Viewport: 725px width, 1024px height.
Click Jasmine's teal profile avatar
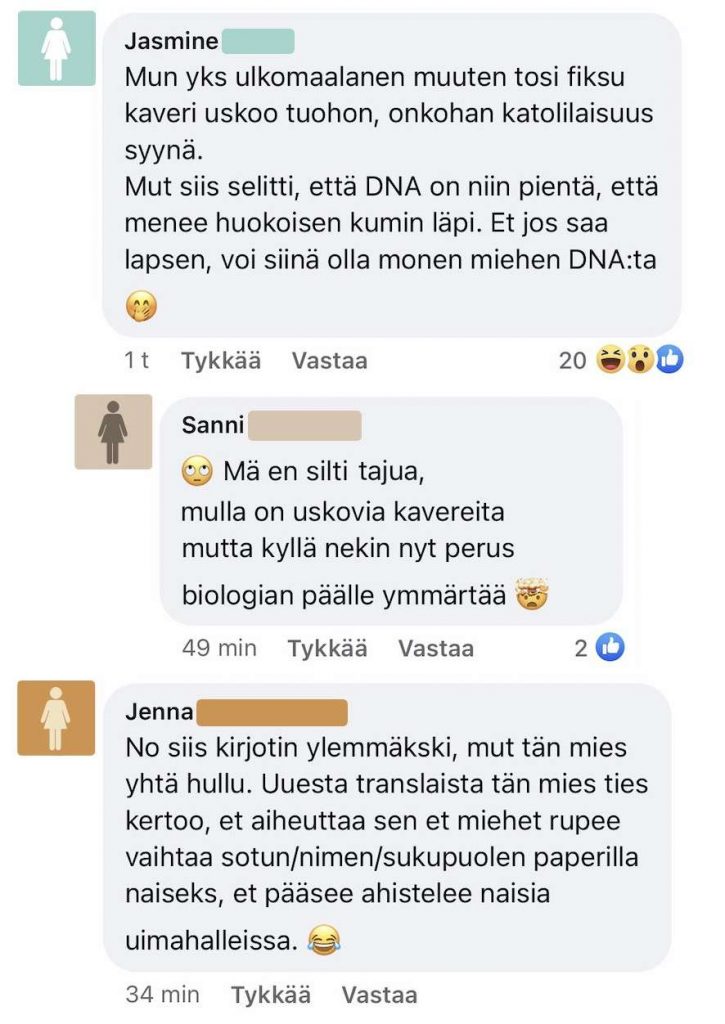pos(57,49)
